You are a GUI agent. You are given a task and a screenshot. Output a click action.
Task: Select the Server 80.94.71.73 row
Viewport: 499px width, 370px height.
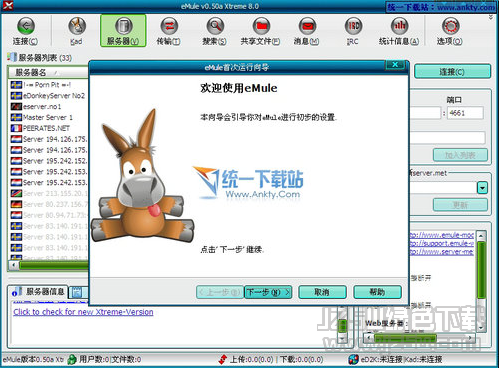pos(48,215)
